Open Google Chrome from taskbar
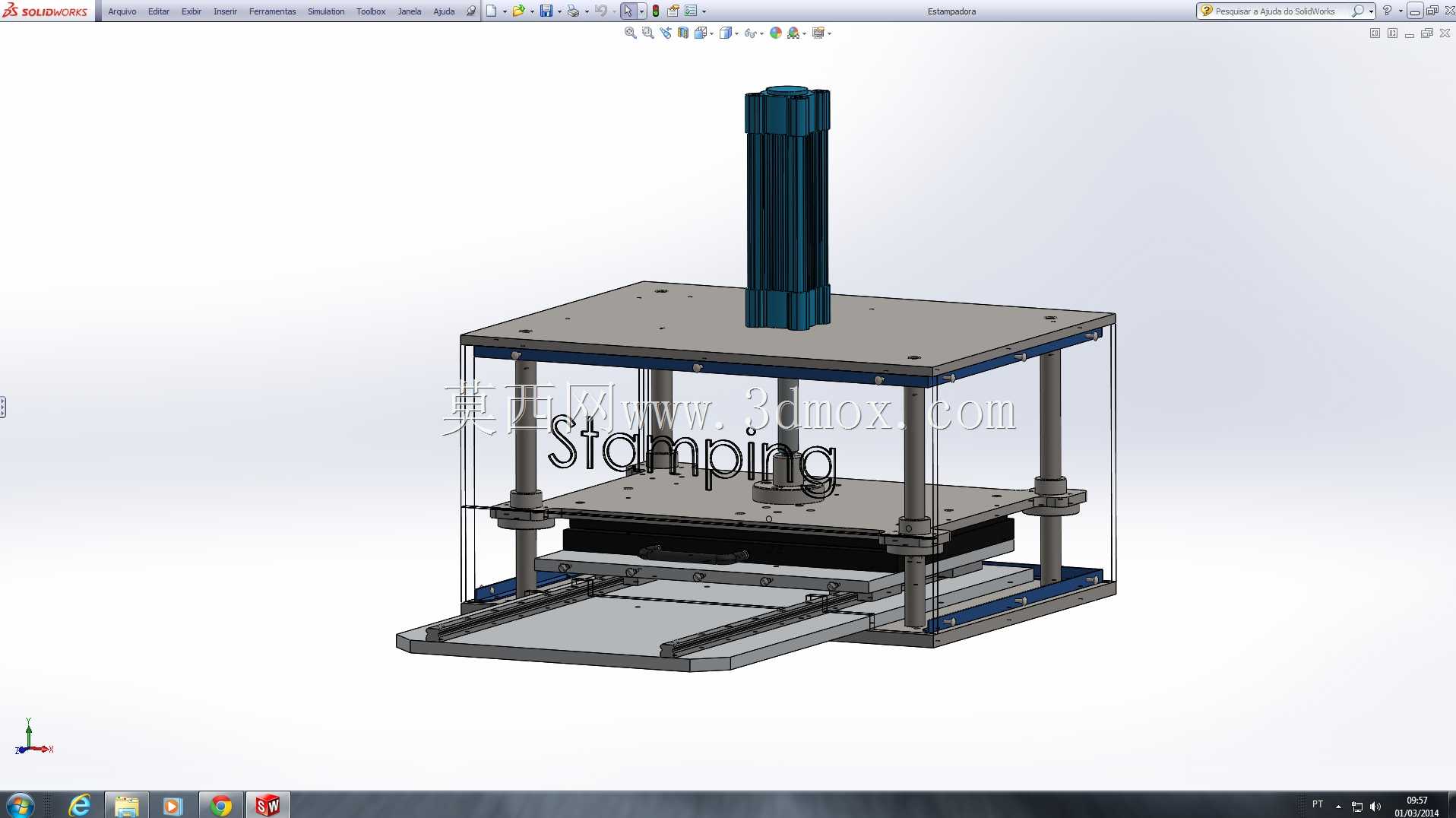The width and height of the screenshot is (1456, 818). [x=221, y=805]
